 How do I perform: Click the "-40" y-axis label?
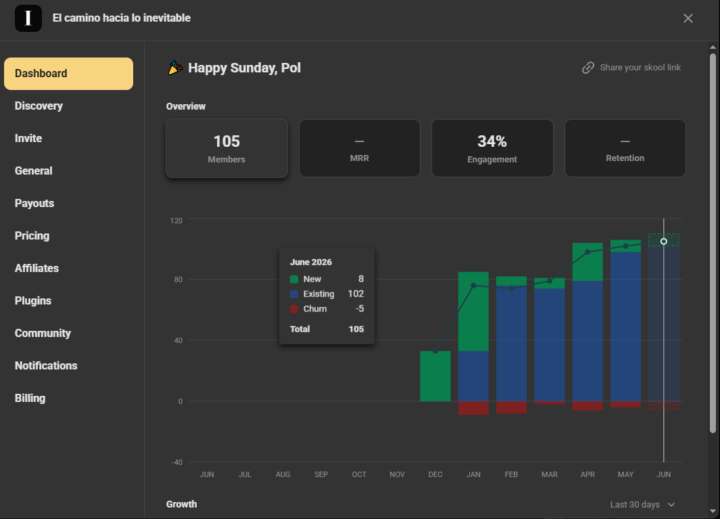pos(177,462)
